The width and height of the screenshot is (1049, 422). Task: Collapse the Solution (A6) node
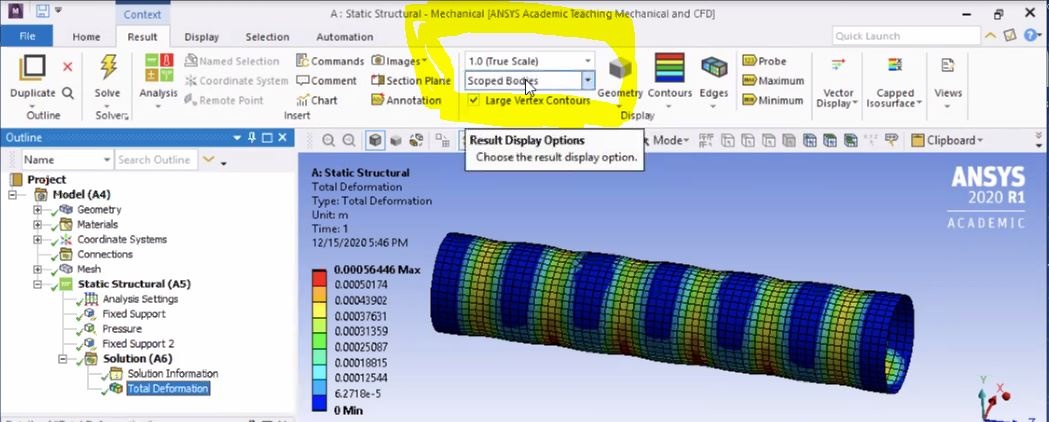(x=64, y=358)
